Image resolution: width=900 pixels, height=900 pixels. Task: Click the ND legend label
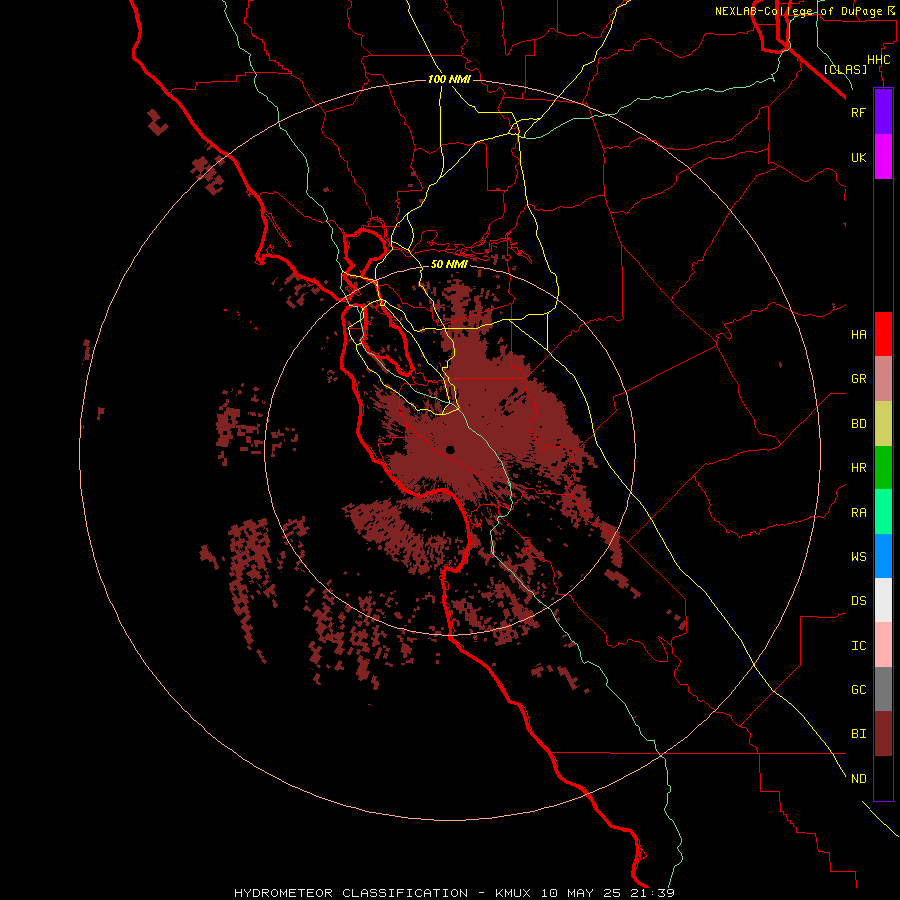pyautogui.click(x=858, y=779)
